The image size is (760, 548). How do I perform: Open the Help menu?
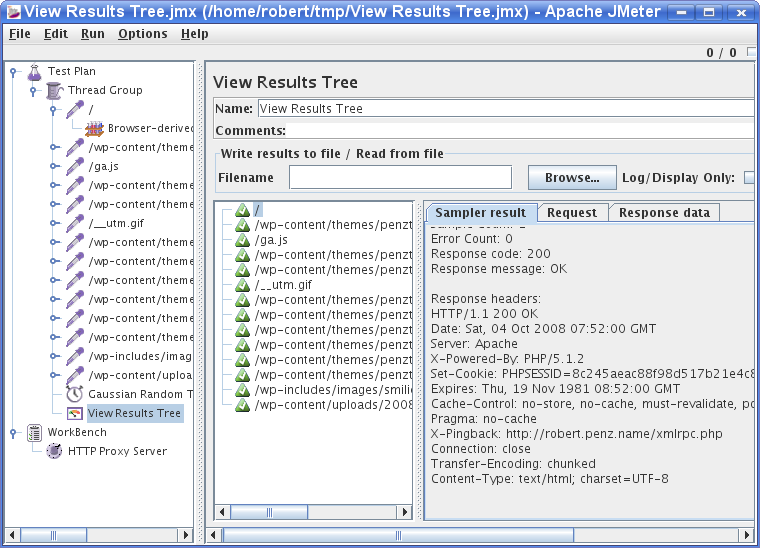coord(195,34)
